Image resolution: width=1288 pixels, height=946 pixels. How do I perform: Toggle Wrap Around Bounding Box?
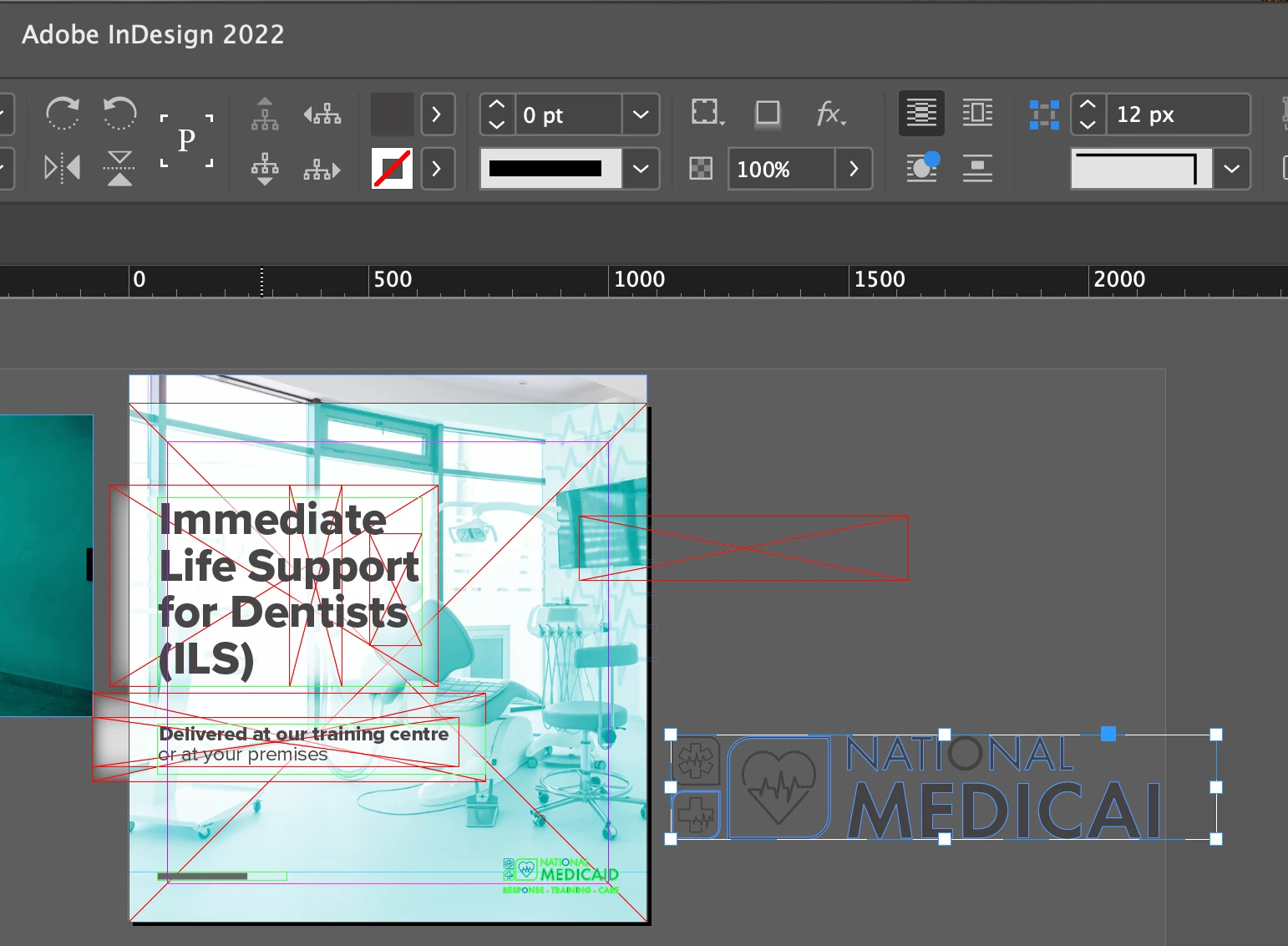(x=977, y=113)
